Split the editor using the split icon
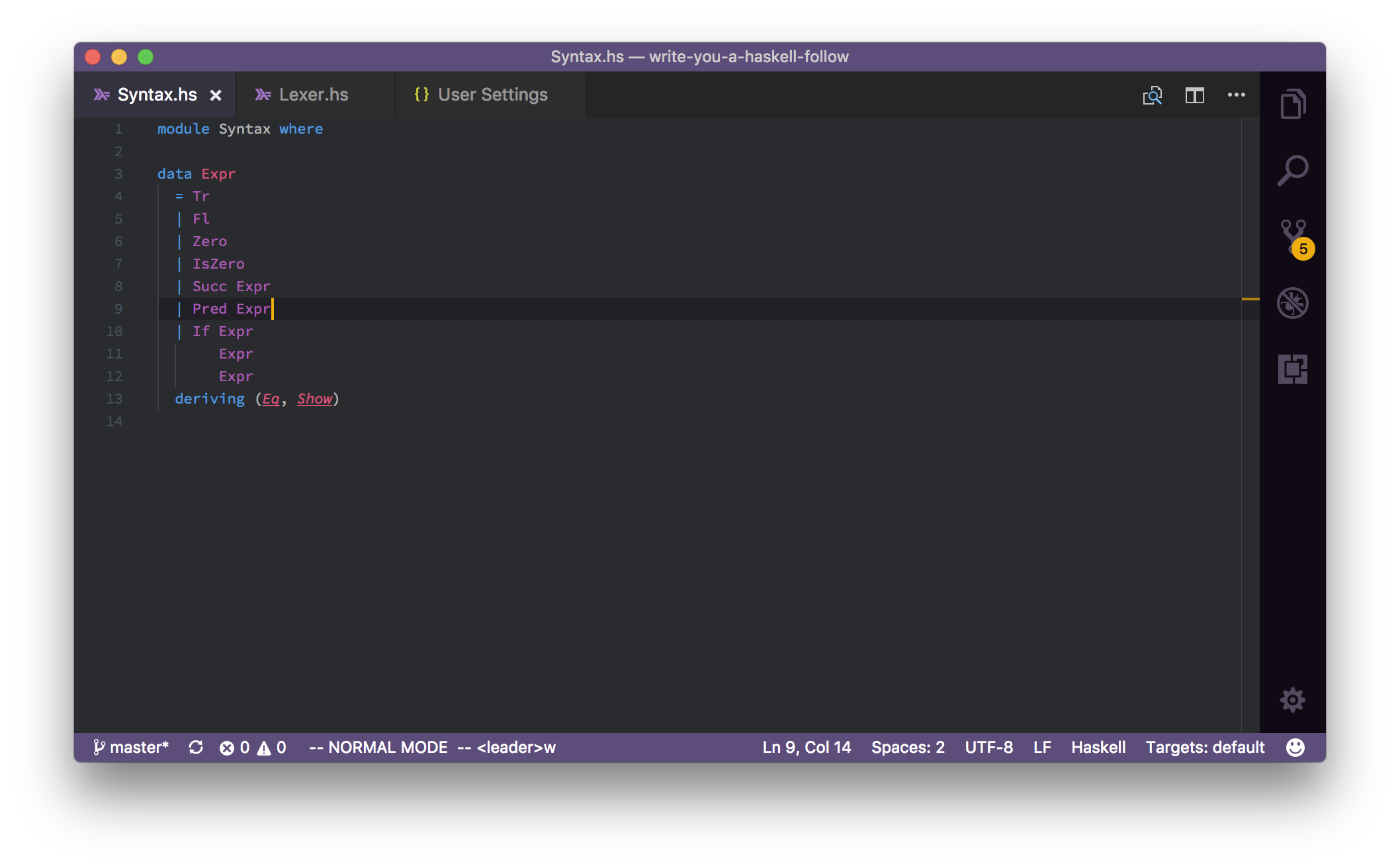 1194,95
